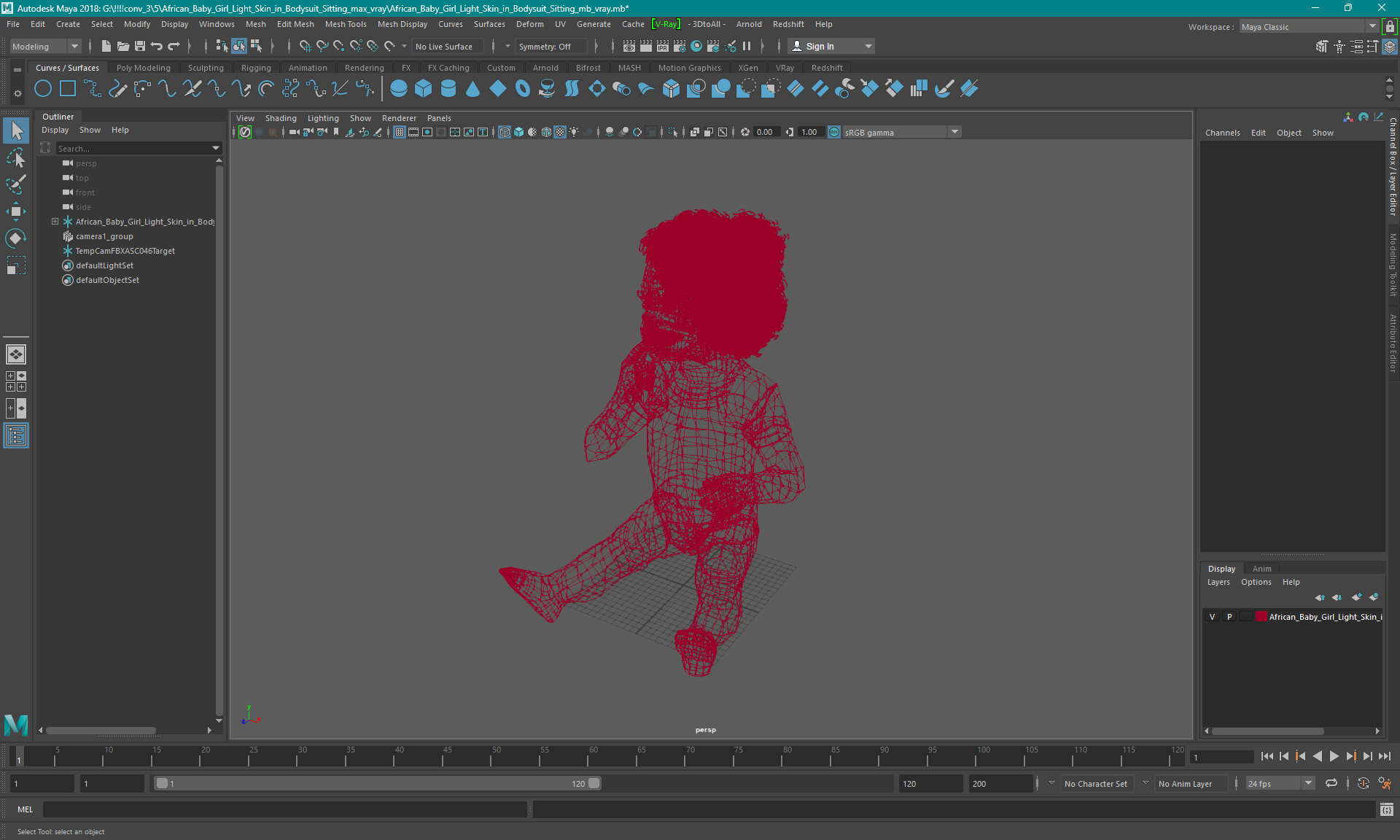Screen dimensions: 1400x840
Task: Click the Save Scene disk icon
Action: pos(140,46)
